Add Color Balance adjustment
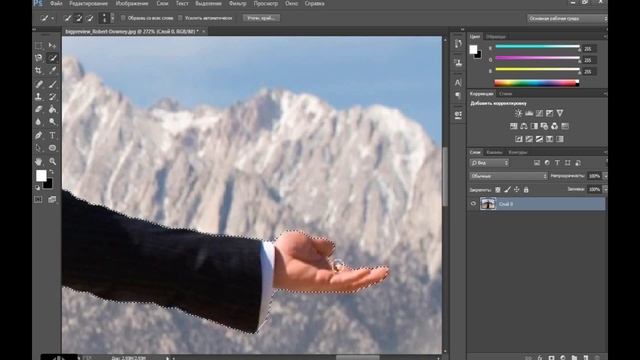Image resolution: width=640 pixels, height=360 pixels. click(524, 126)
